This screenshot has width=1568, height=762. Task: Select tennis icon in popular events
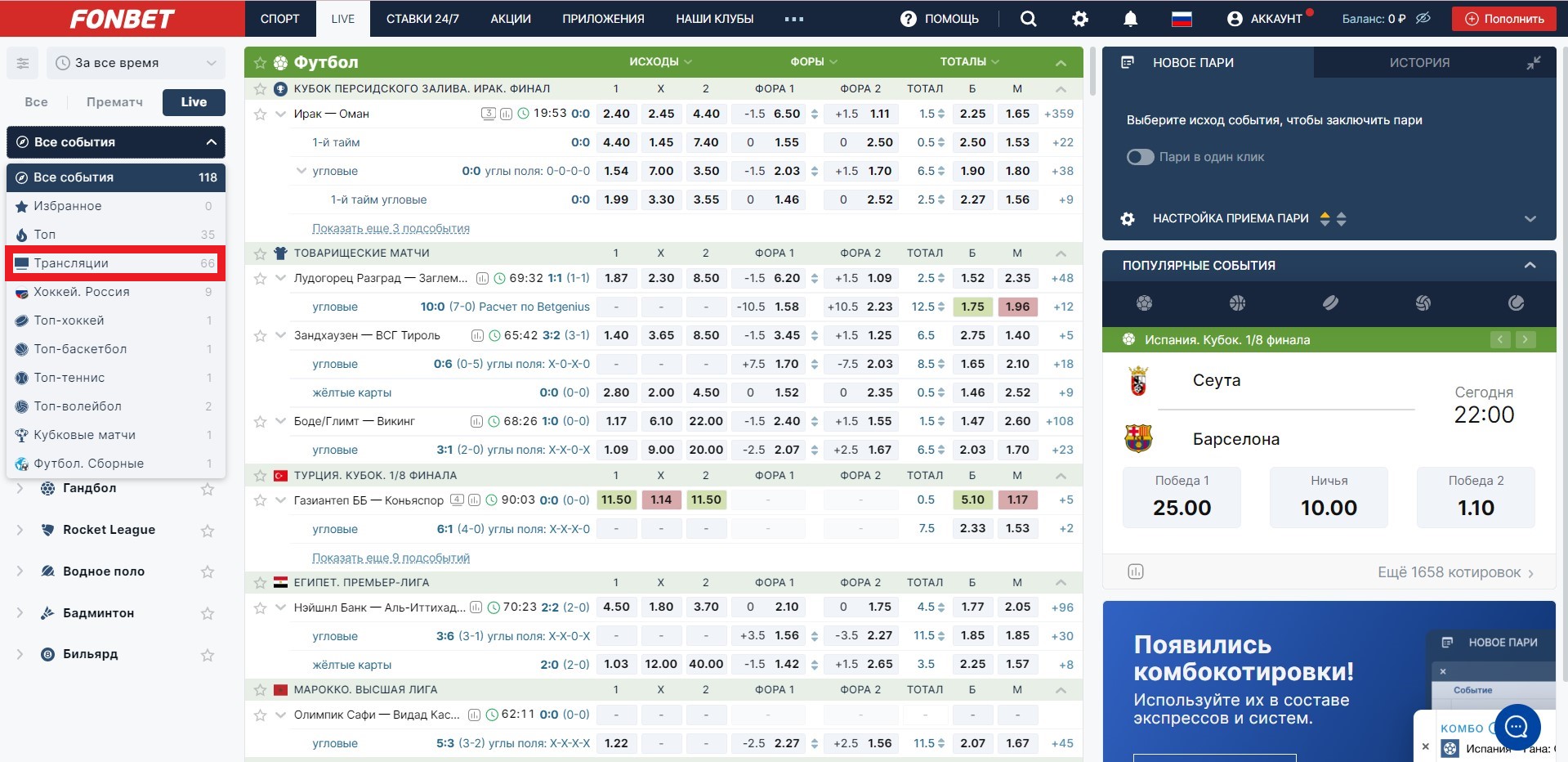pos(1516,303)
